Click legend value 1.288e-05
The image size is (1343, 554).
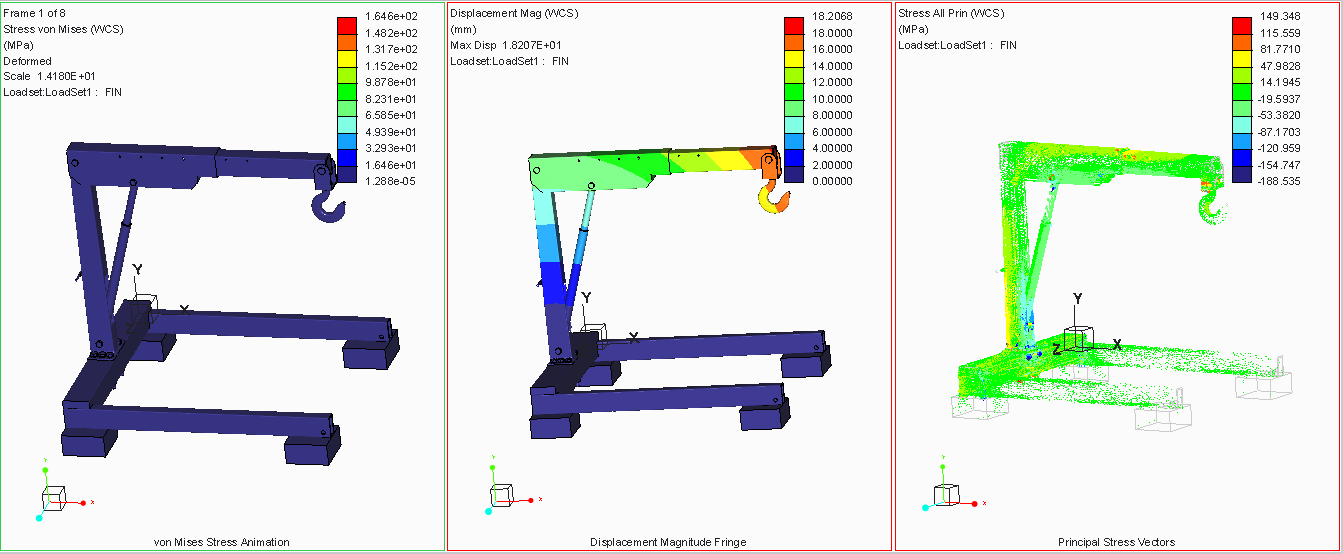point(392,181)
